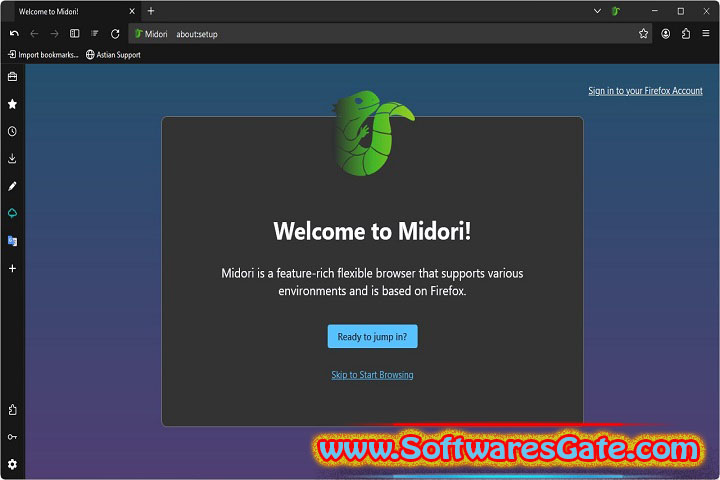The image size is (720, 480).
Task: Go forward with the forward arrow
Action: (x=54, y=34)
